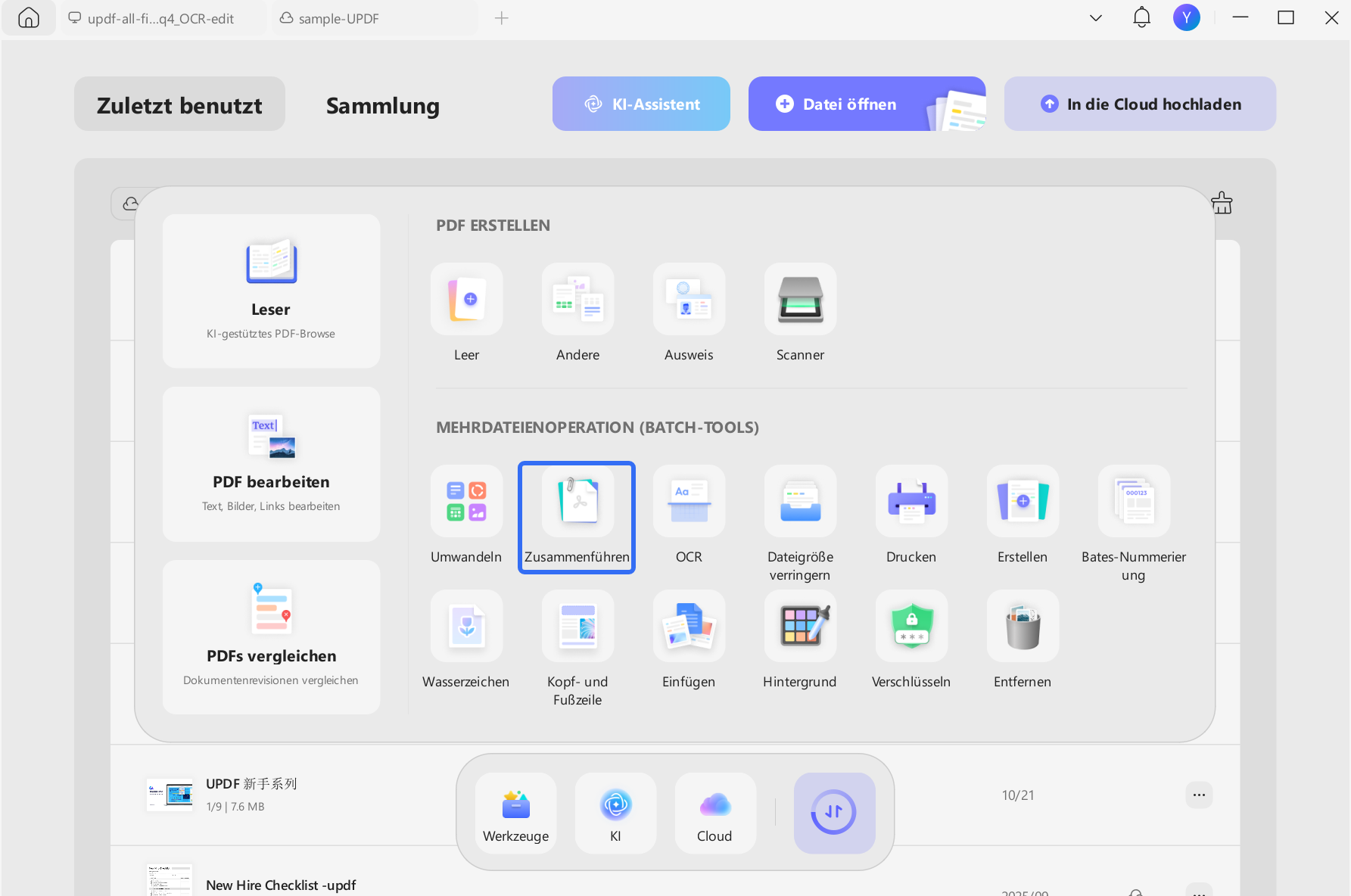Open the Bates-Nummerierung tool
This screenshot has height=896, width=1351.
pyautogui.click(x=1134, y=501)
